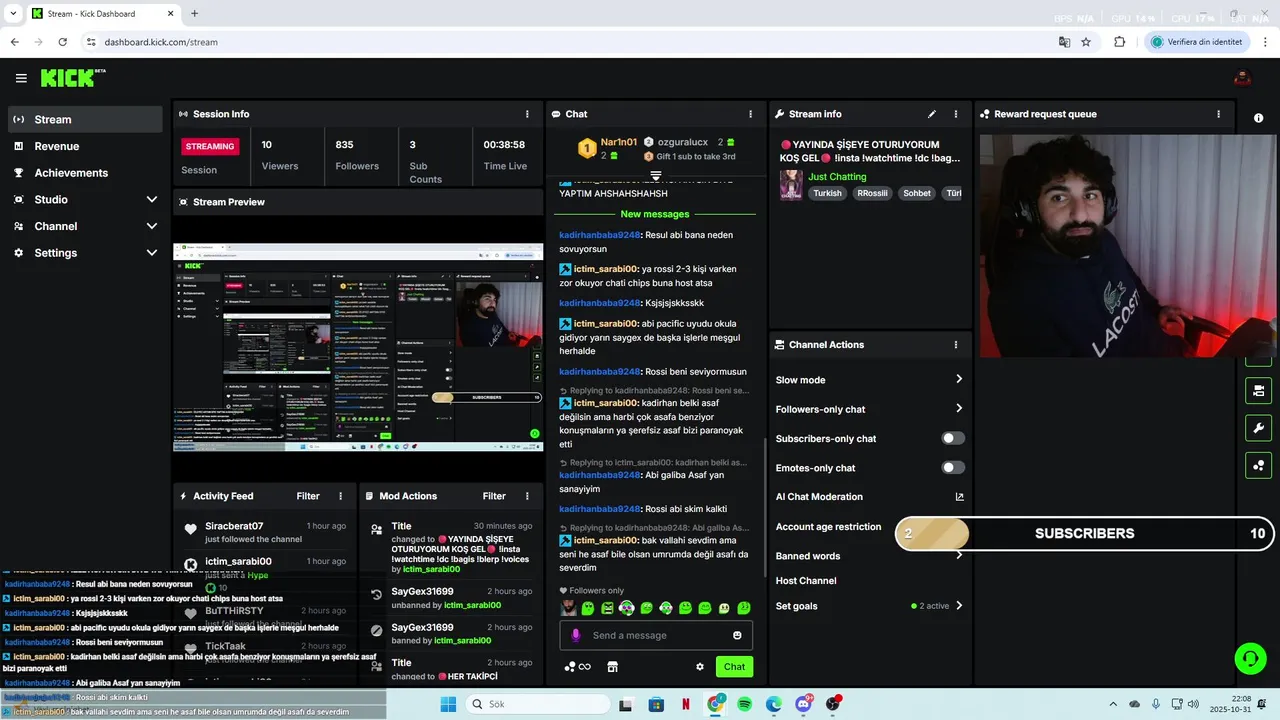Expand Set goals chevron
The width and height of the screenshot is (1280, 720).
click(x=958, y=605)
